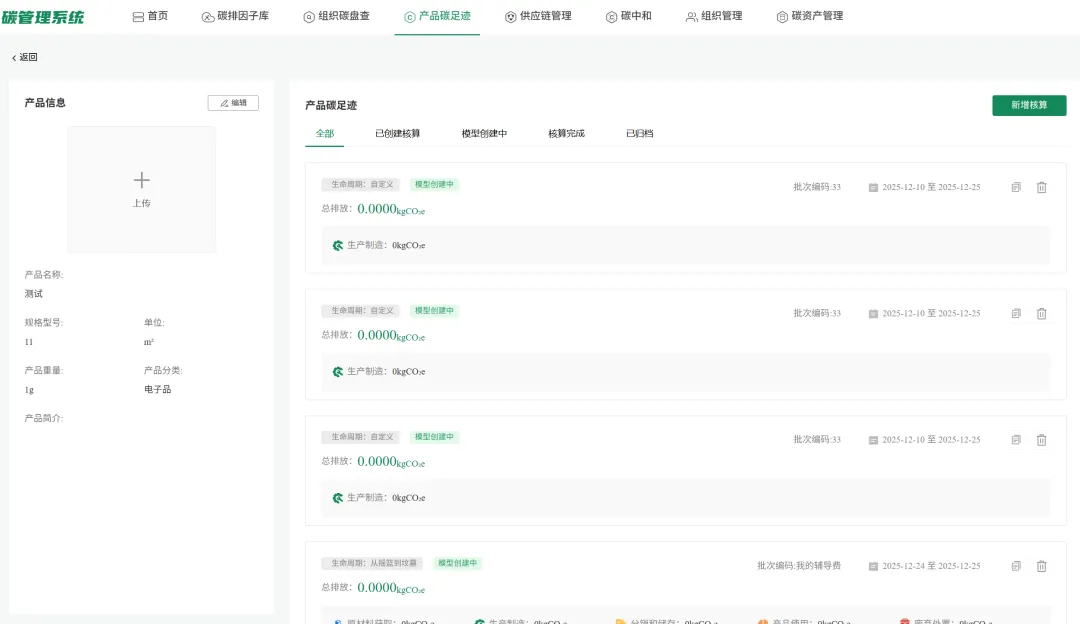This screenshot has height=624, width=1080.
Task: Delete the 我的辅导费 batch card
Action: [1041, 566]
